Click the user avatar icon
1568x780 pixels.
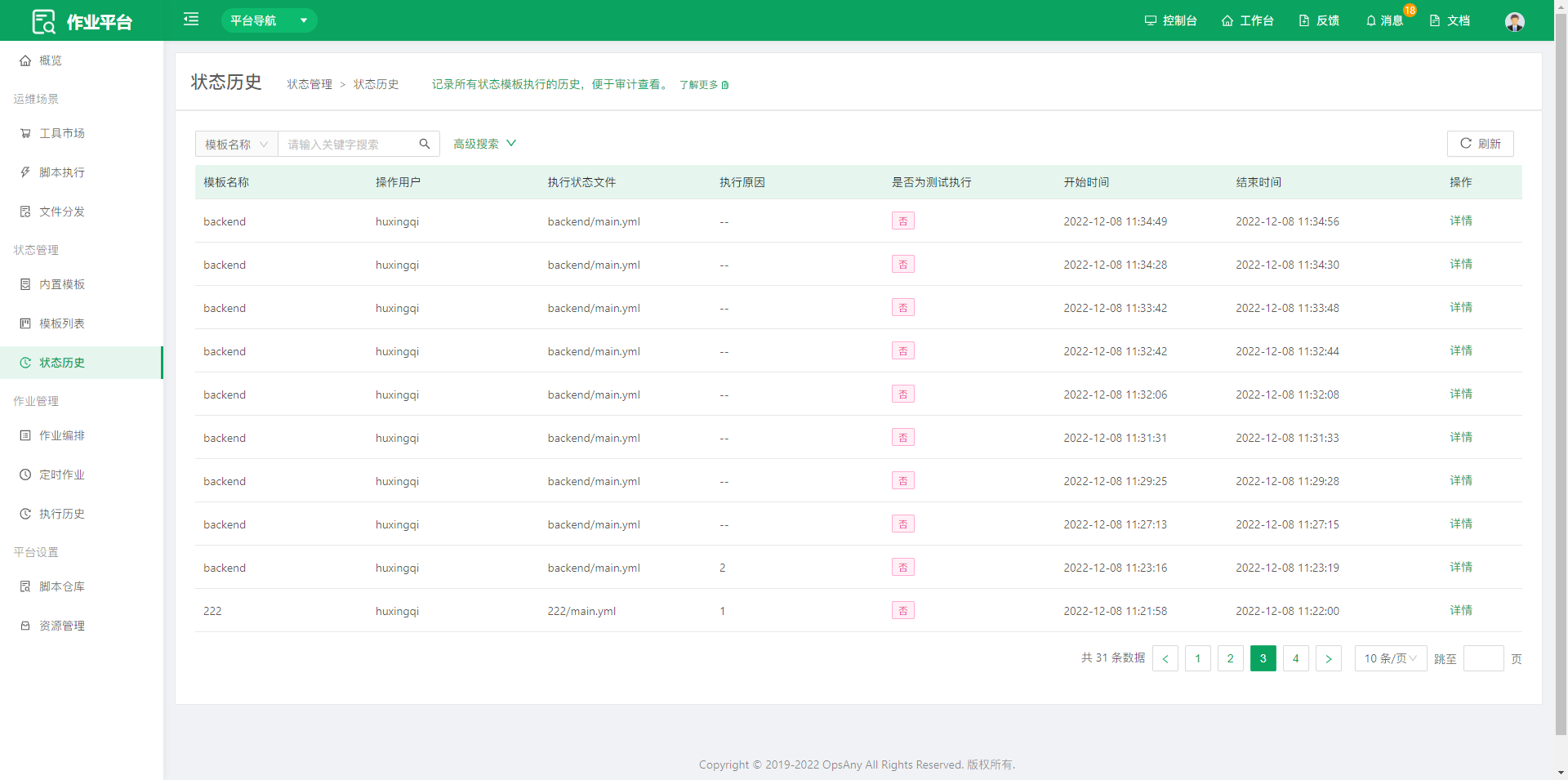coord(1515,21)
